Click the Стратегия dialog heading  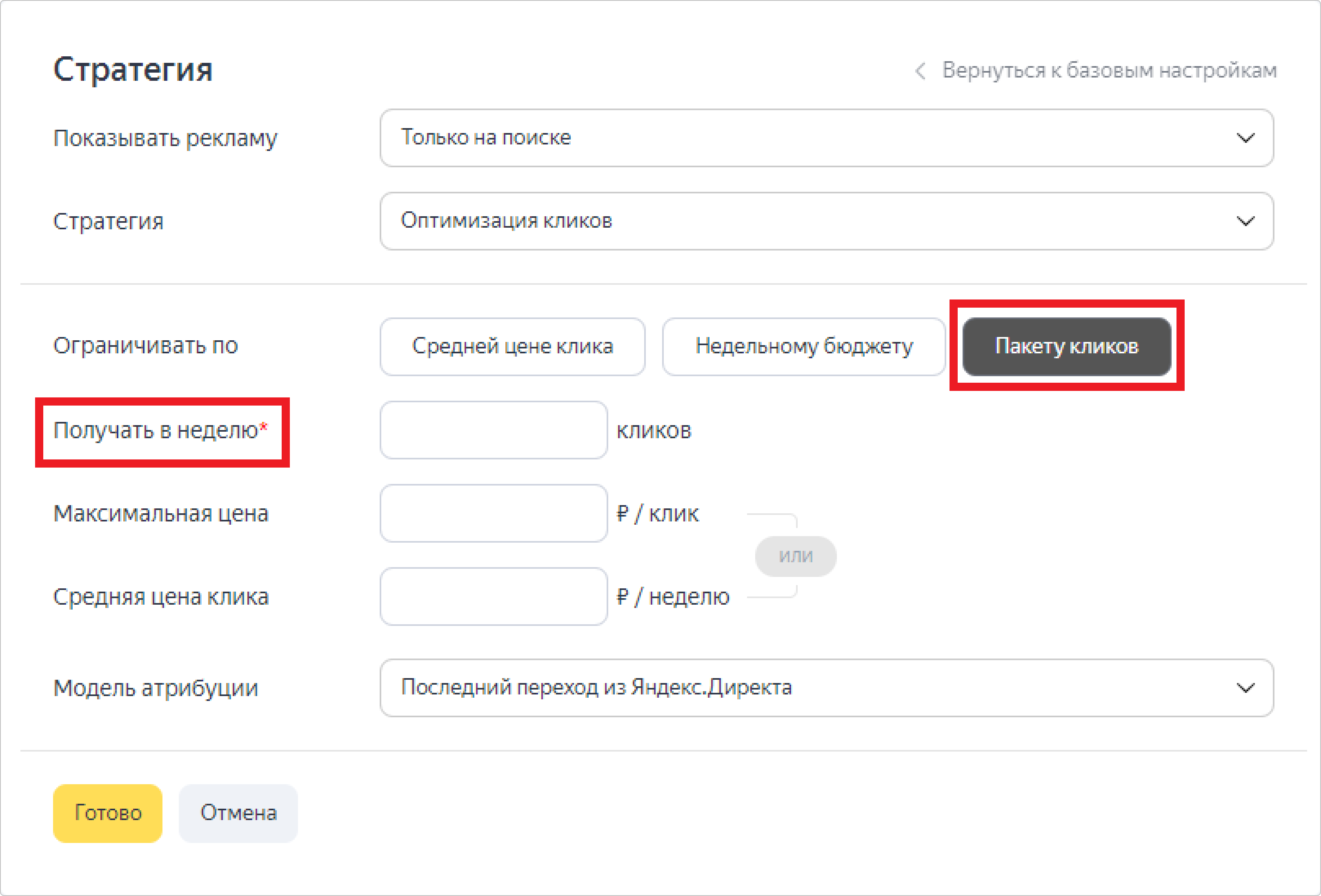(132, 70)
